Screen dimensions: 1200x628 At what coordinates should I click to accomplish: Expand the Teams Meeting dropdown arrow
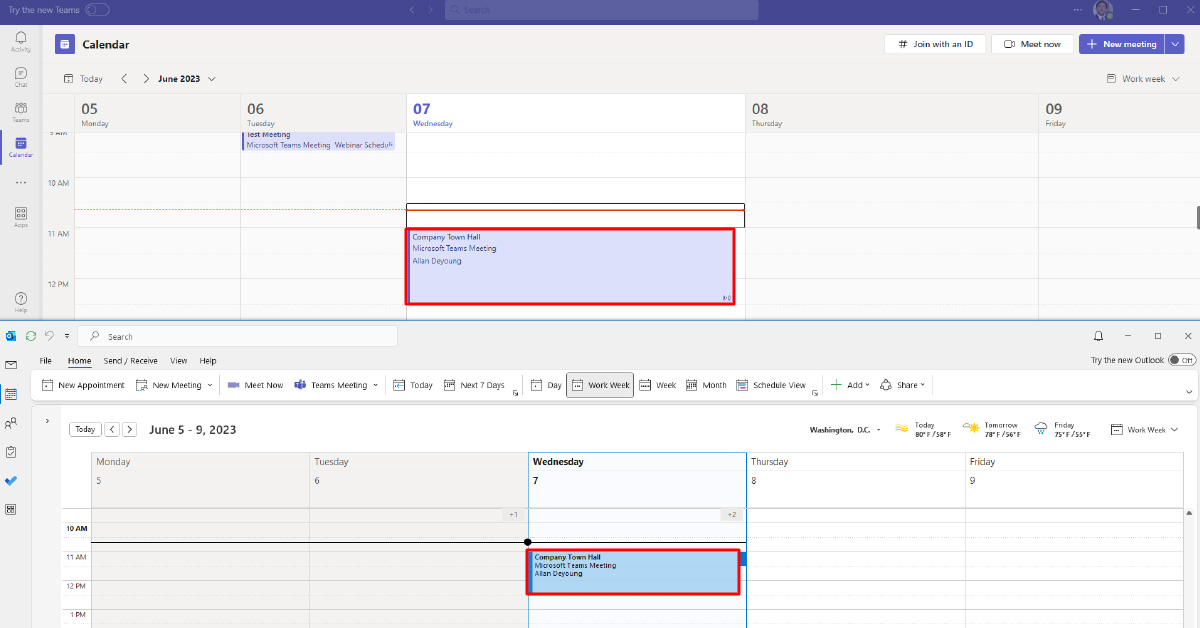click(376, 385)
